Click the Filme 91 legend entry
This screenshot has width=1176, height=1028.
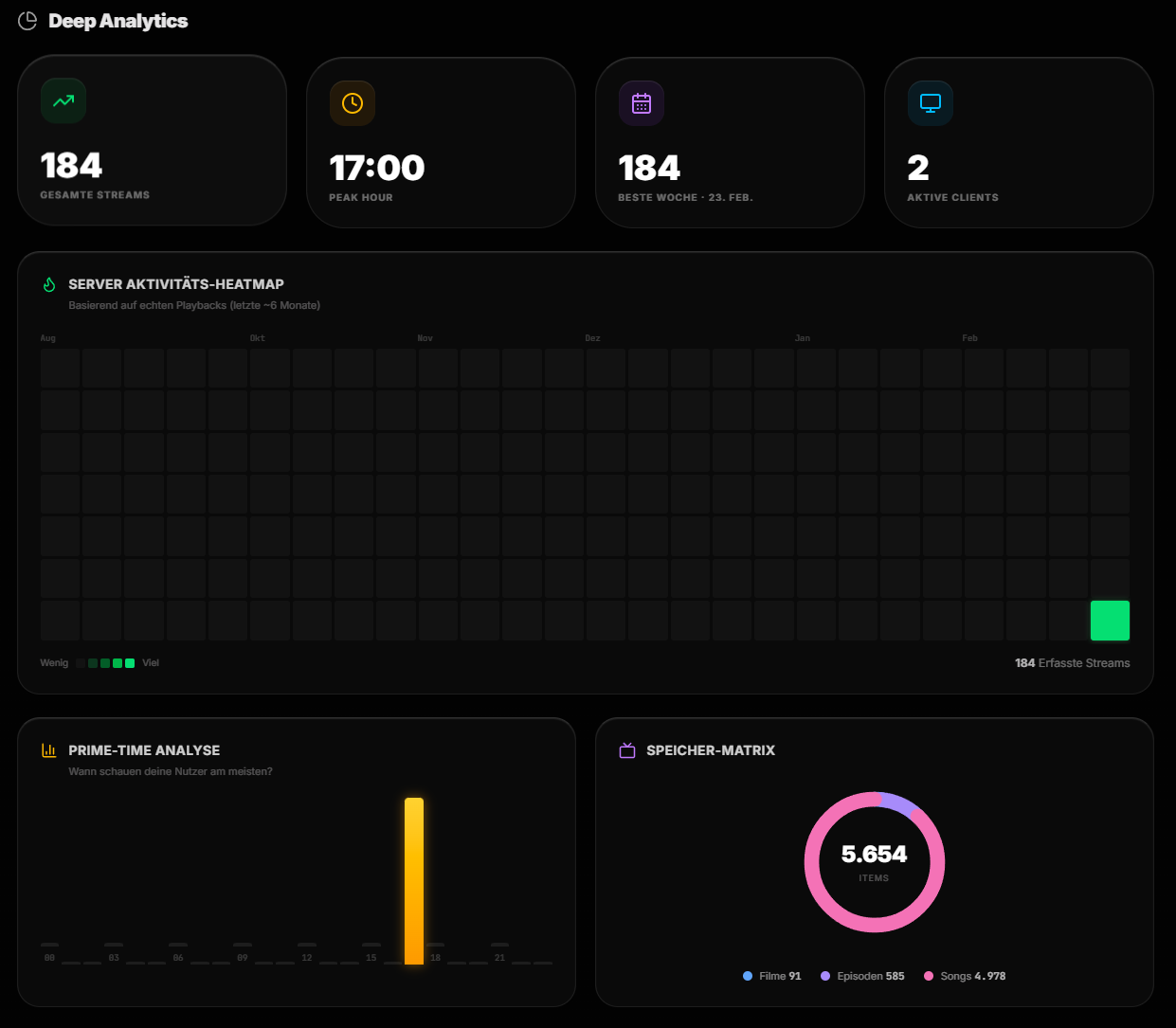(x=772, y=976)
